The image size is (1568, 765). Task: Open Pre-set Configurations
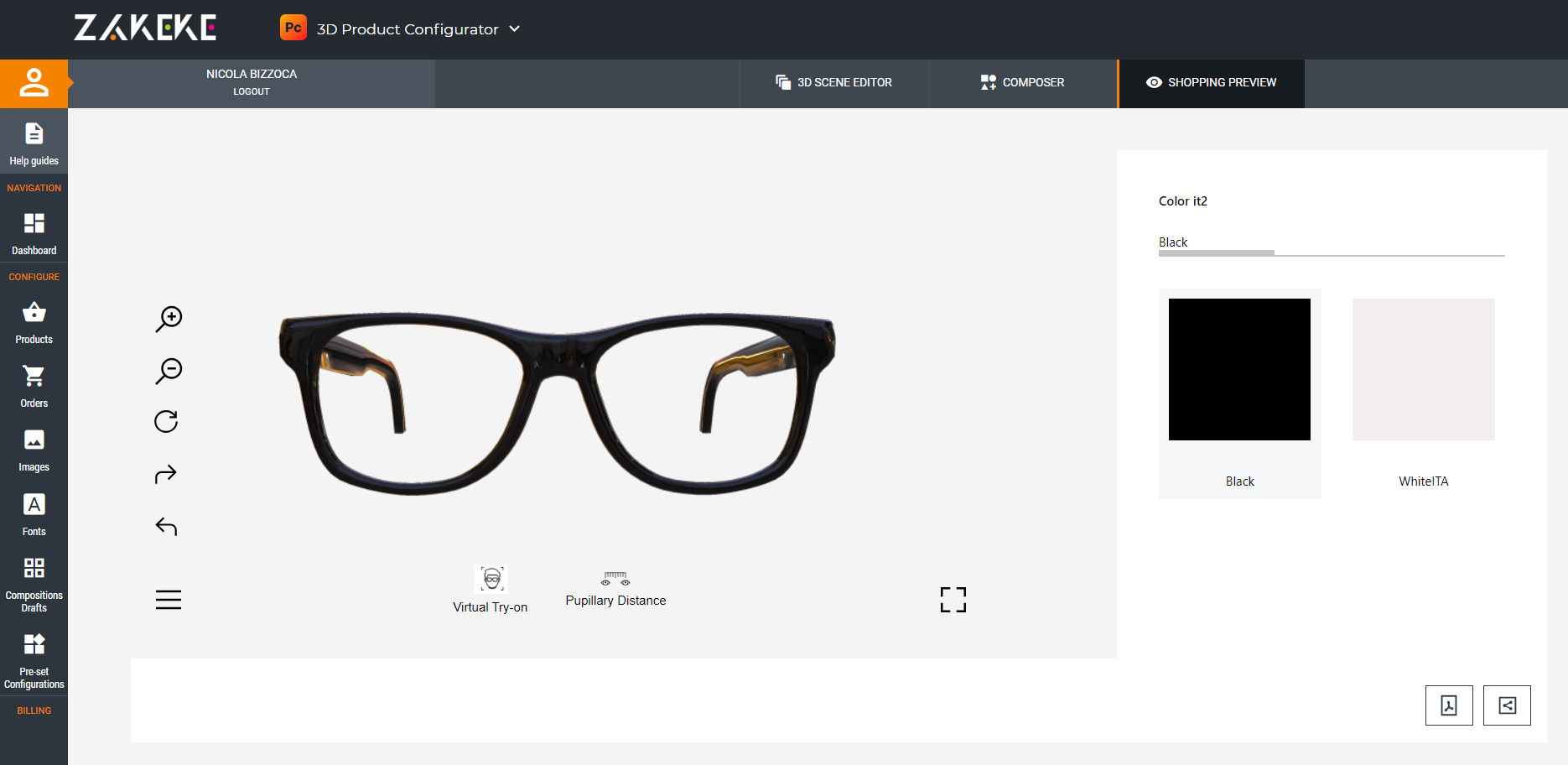click(34, 661)
